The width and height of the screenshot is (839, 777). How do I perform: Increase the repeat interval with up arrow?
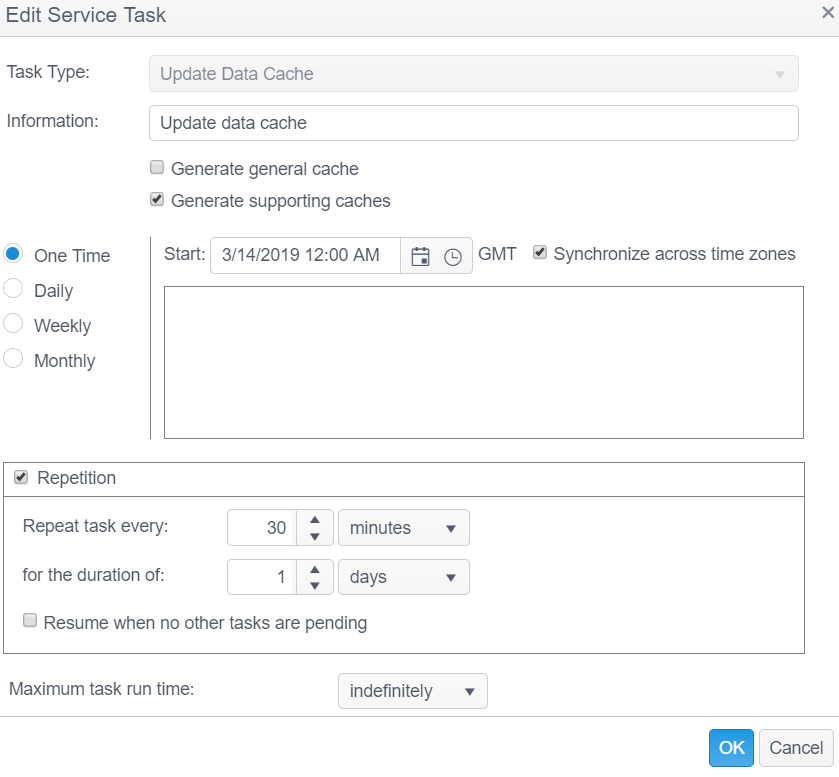(314, 519)
